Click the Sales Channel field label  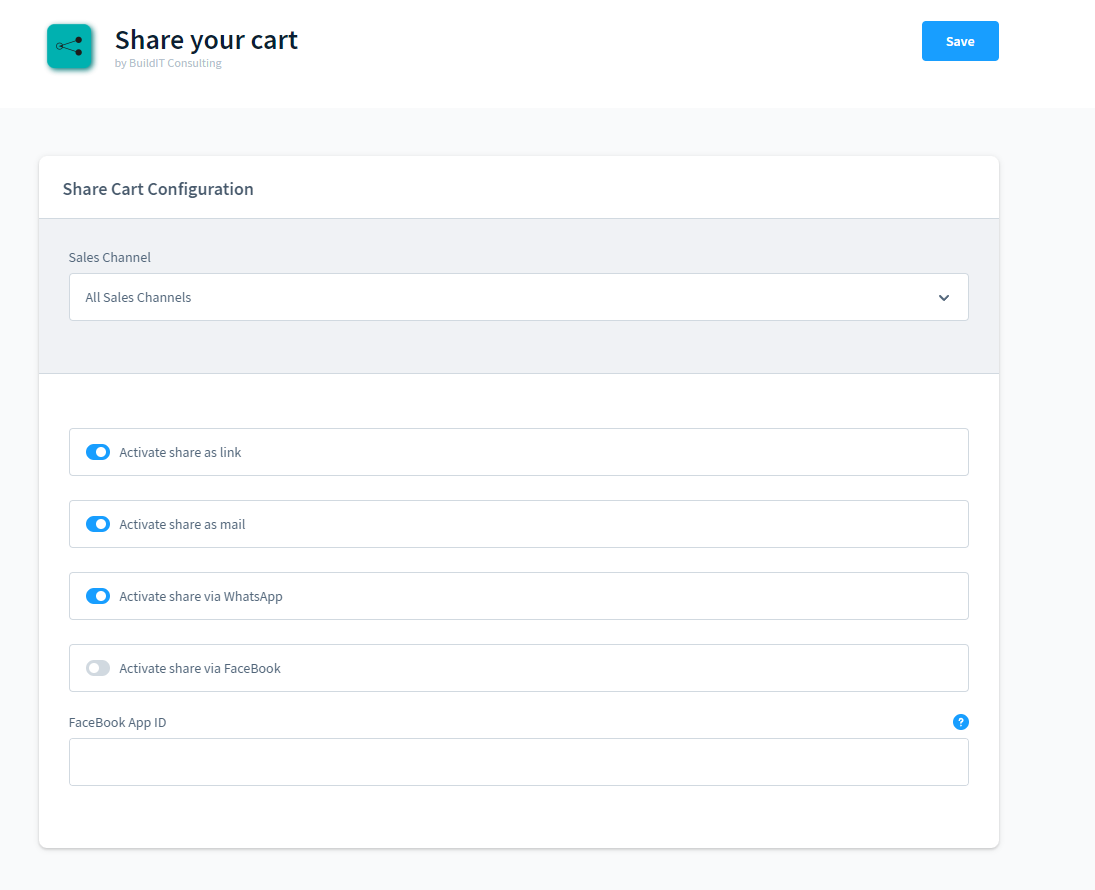(x=110, y=257)
